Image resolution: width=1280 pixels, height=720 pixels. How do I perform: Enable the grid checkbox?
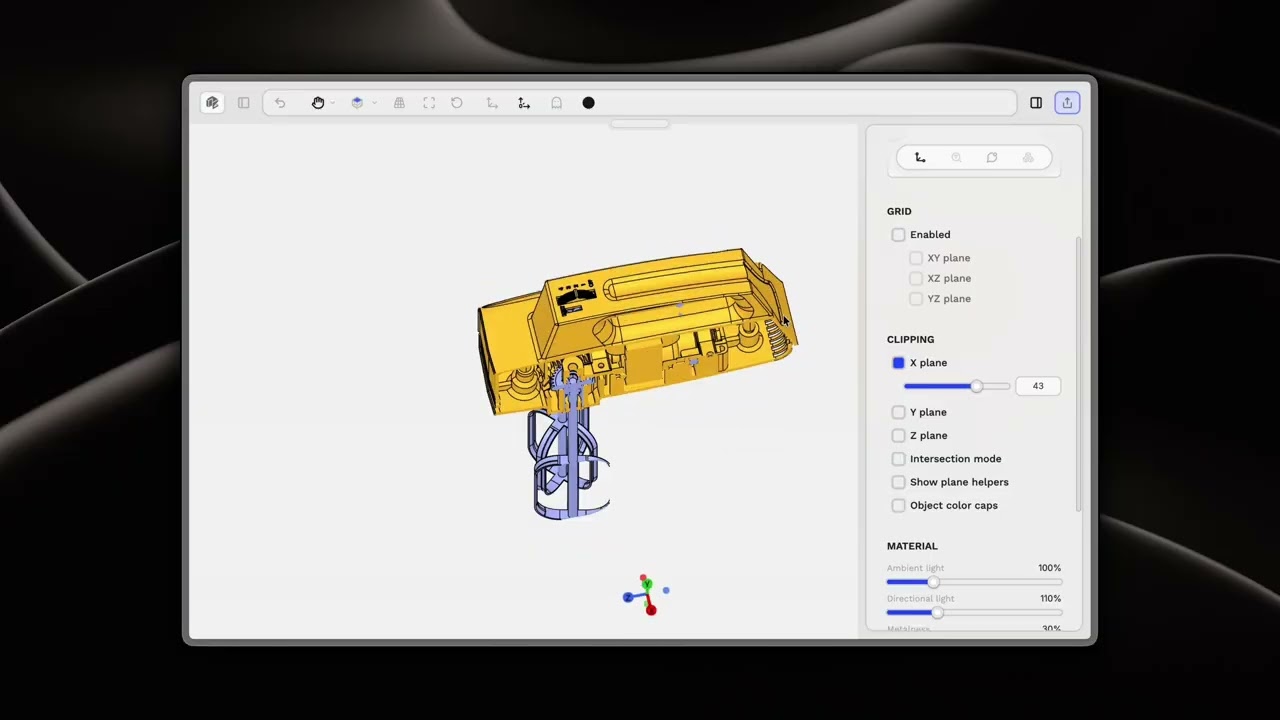898,235
